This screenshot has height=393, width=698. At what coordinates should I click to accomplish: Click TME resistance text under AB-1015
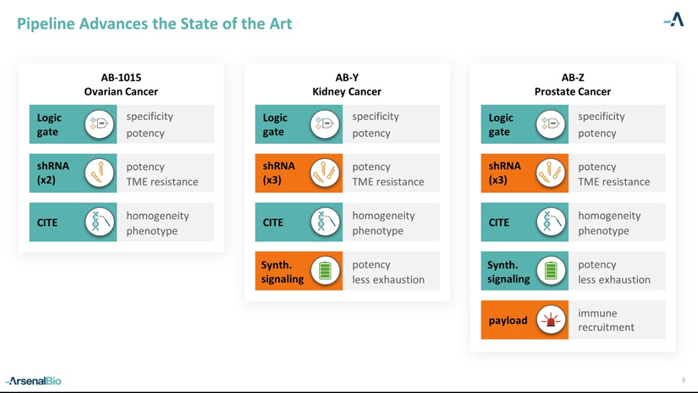coord(162,182)
